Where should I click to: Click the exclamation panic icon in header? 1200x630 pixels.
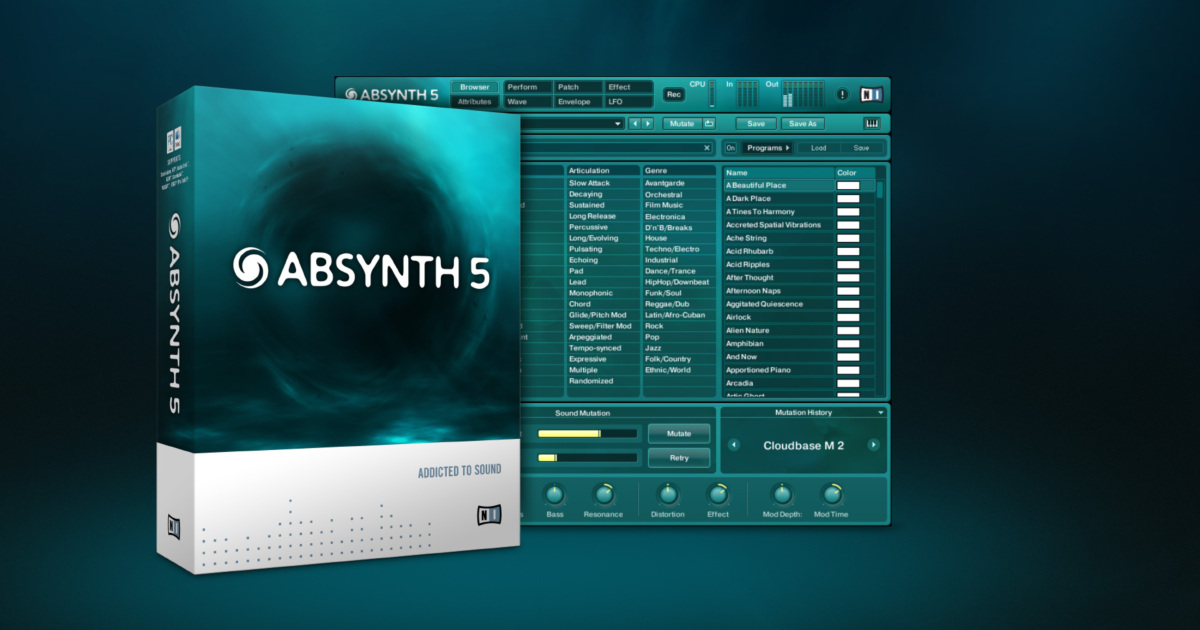click(842, 95)
